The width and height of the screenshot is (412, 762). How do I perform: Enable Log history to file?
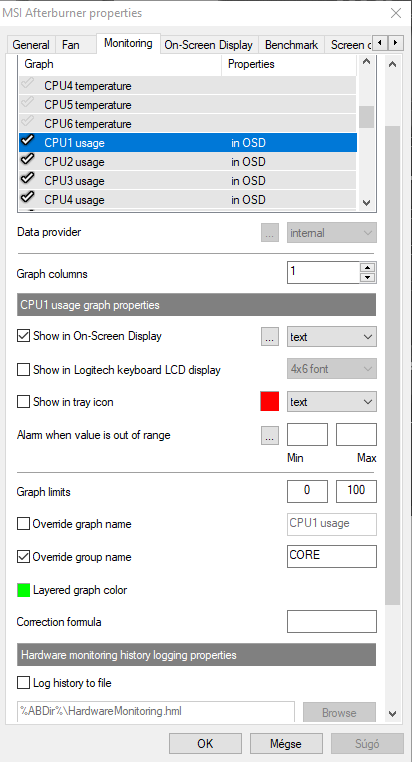click(23, 683)
